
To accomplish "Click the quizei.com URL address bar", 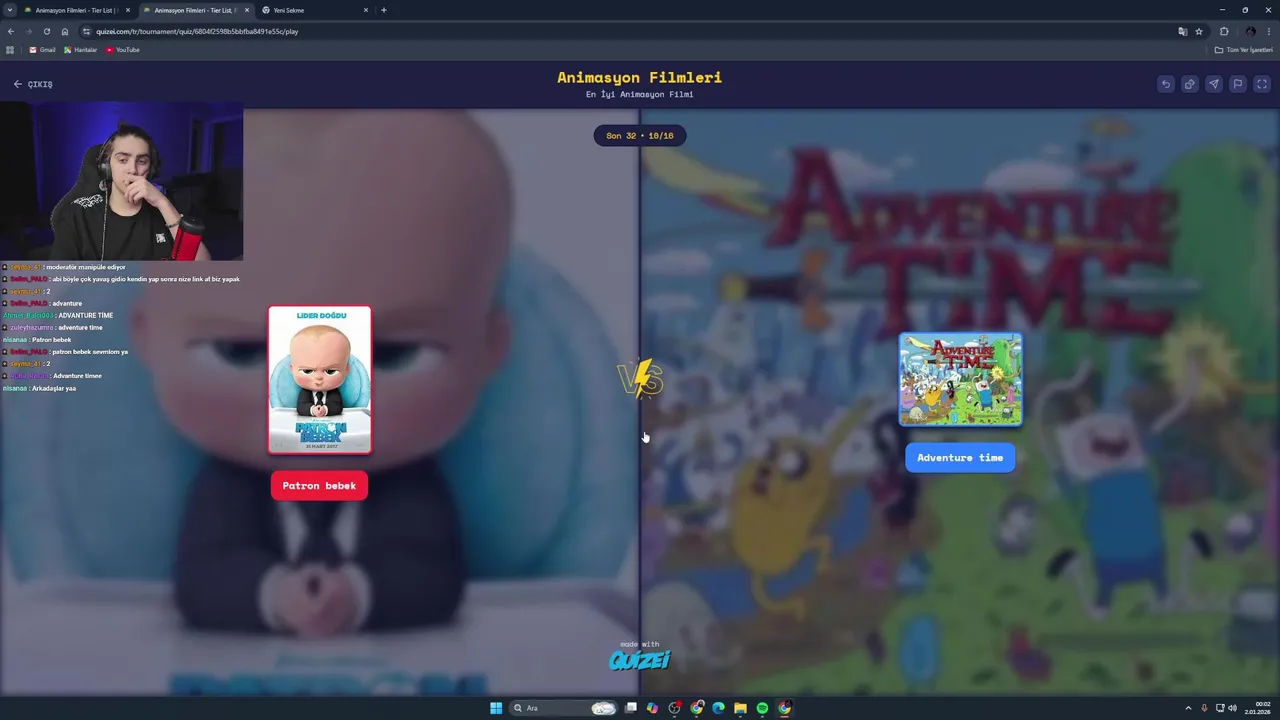I will pos(197,31).
